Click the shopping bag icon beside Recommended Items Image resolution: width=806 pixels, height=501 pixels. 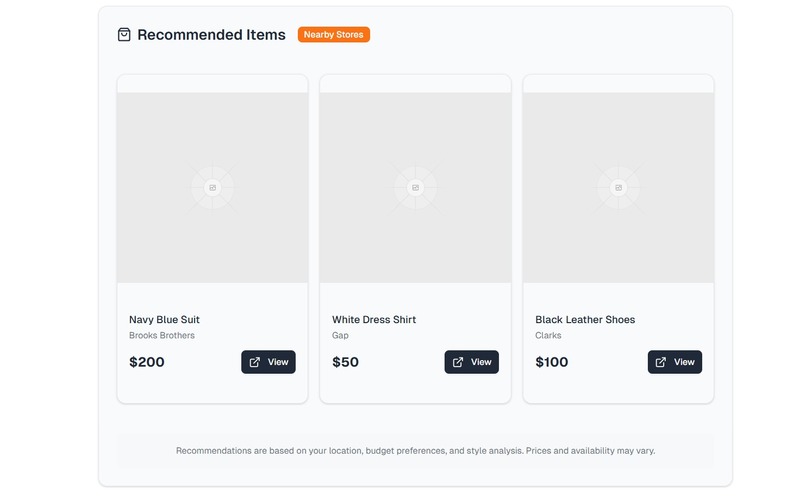pyautogui.click(x=124, y=35)
